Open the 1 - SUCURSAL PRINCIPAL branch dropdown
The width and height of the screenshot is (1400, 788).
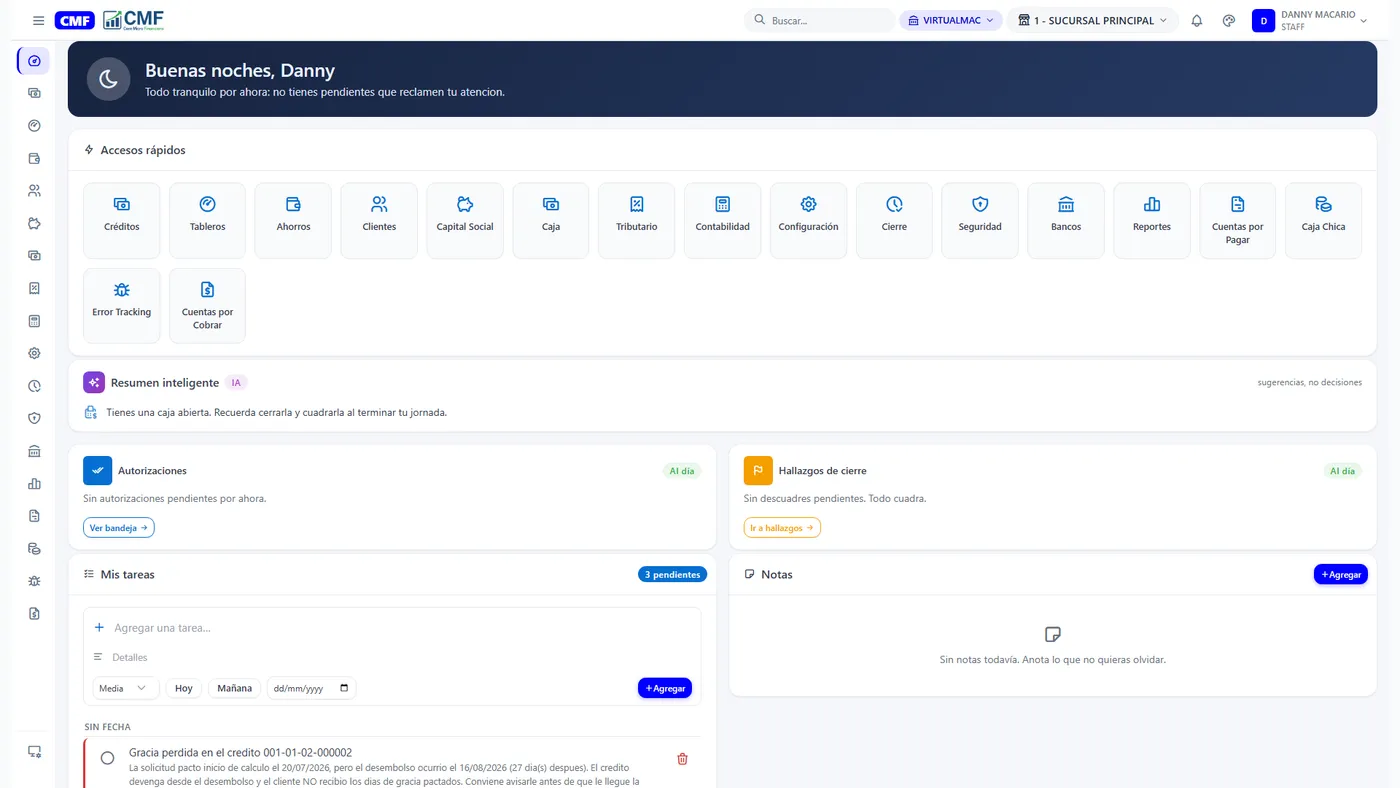pyautogui.click(x=1092, y=20)
